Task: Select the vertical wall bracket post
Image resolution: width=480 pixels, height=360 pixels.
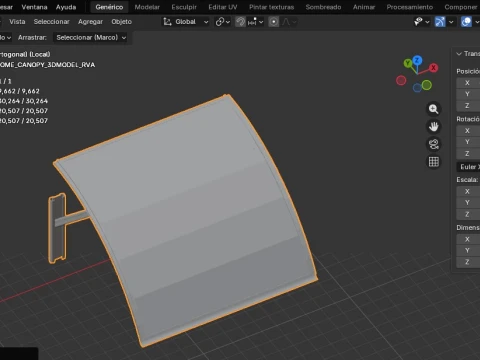Action: [57, 228]
